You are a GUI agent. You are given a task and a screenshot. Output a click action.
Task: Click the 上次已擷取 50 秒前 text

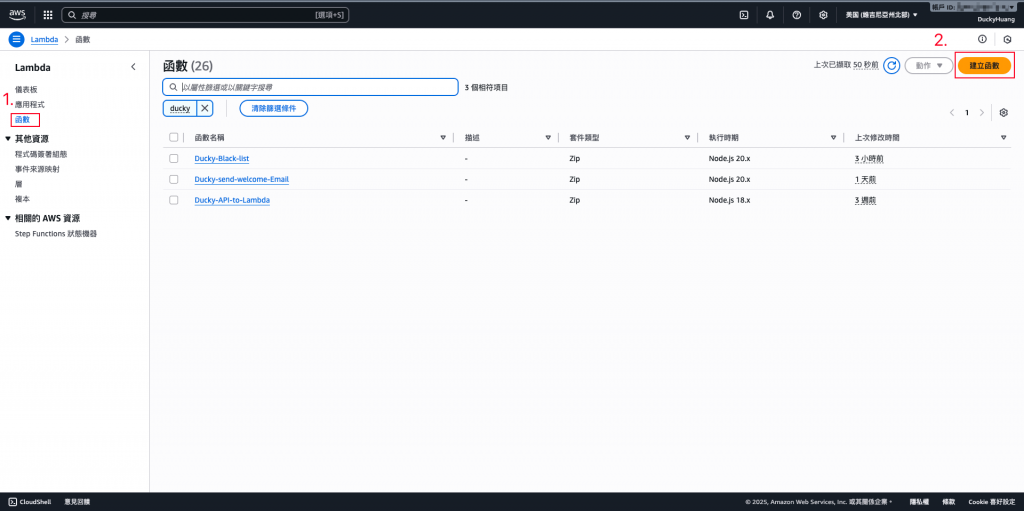(846, 66)
